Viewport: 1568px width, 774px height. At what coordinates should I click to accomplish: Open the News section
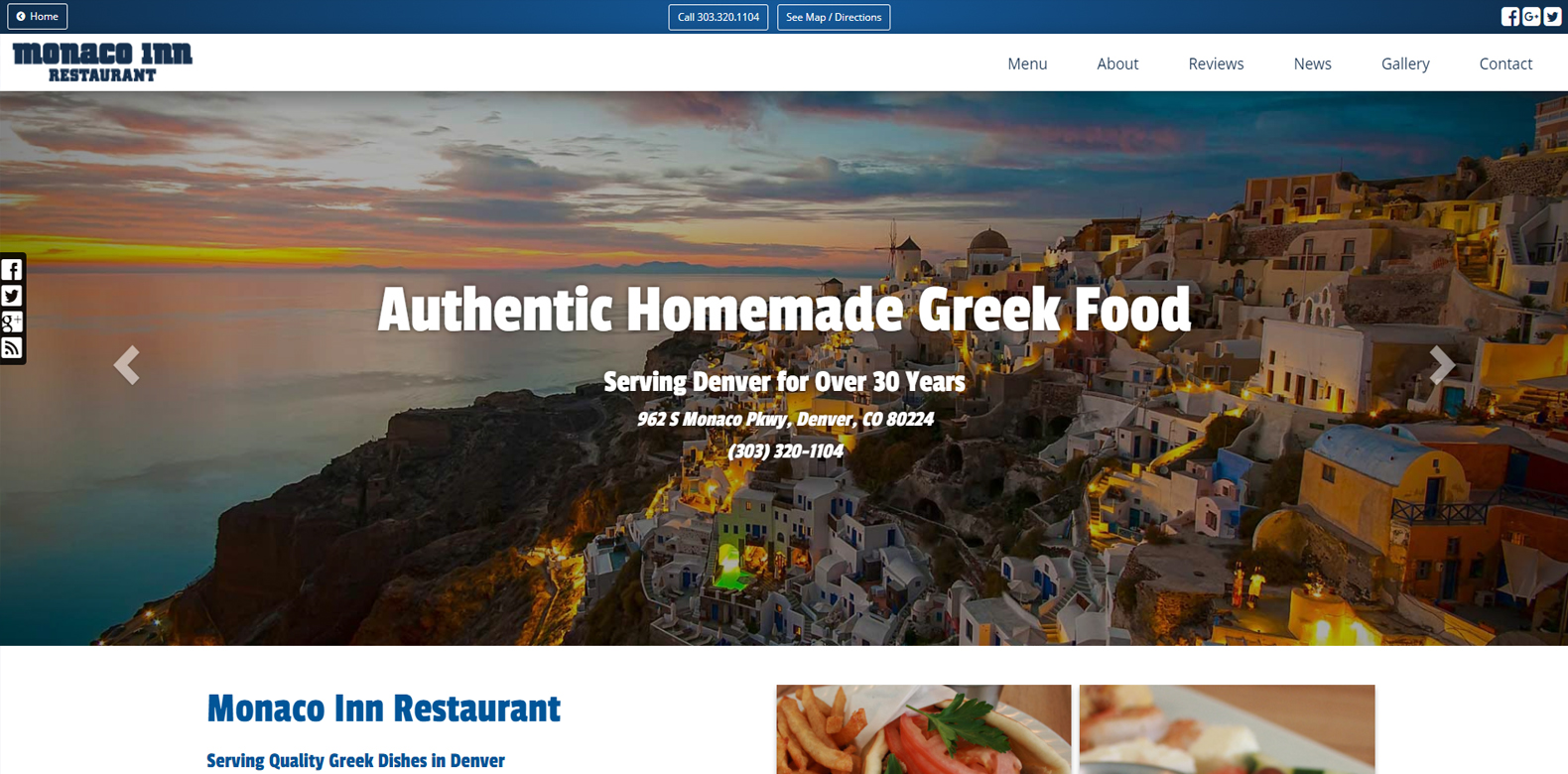pos(1312,64)
